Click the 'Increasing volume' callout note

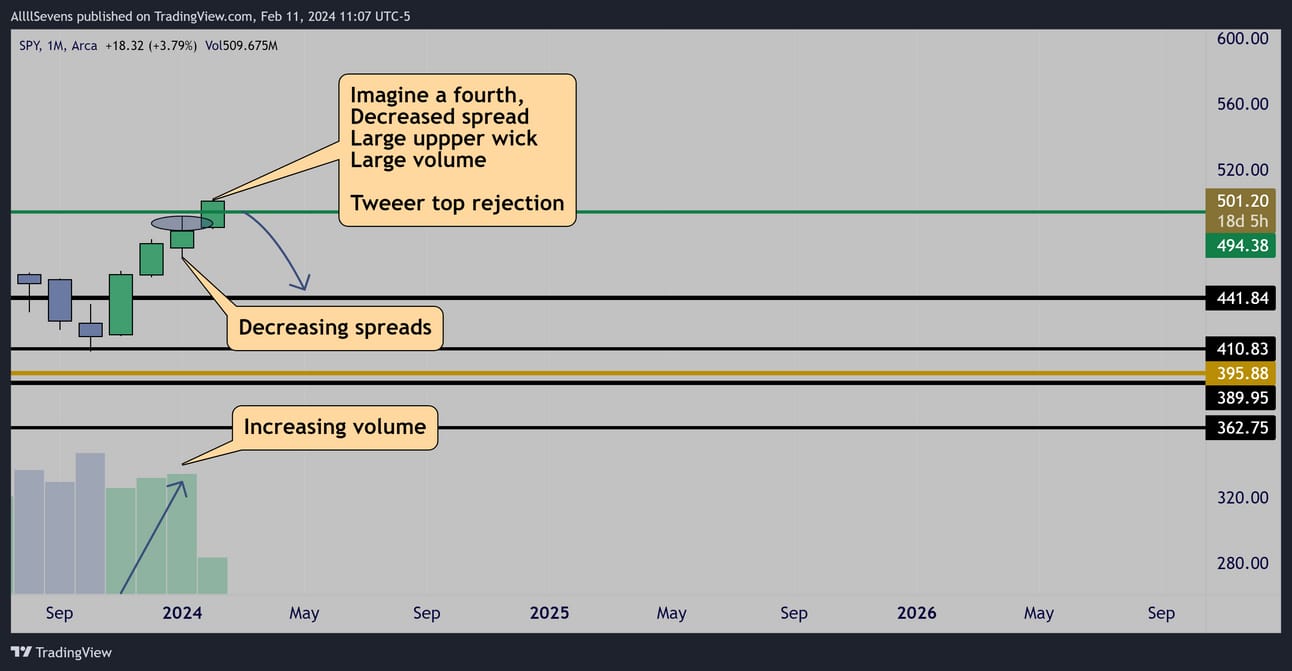335,427
